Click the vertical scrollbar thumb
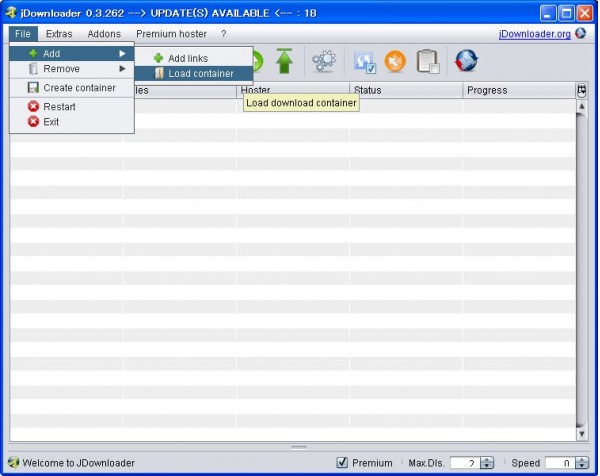600x476 pixels. tap(582, 270)
